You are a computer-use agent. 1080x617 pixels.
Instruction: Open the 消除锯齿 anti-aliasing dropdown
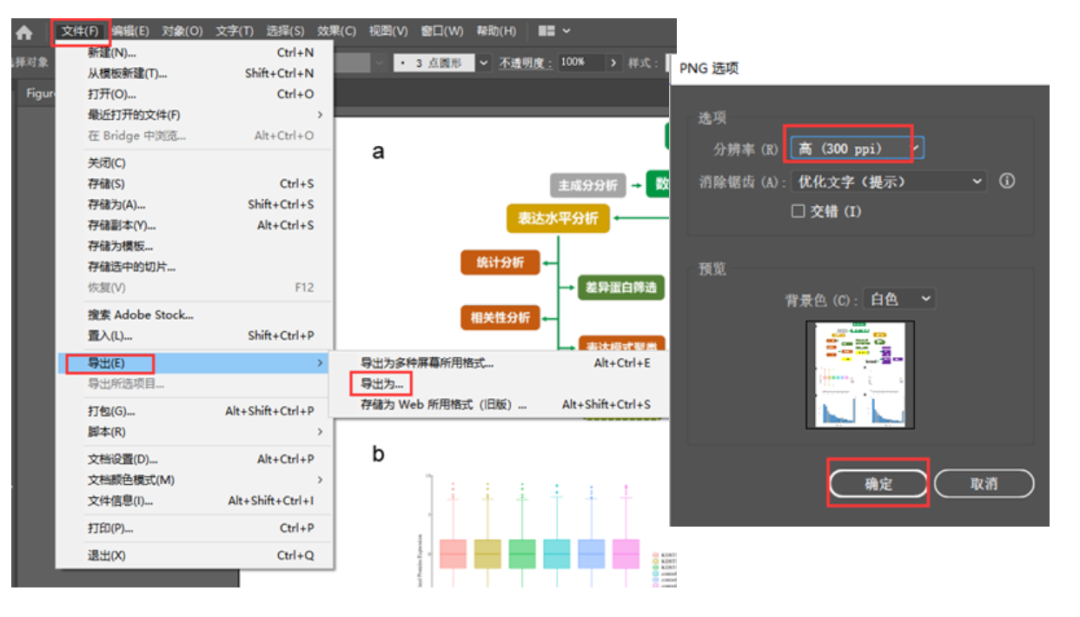click(889, 182)
